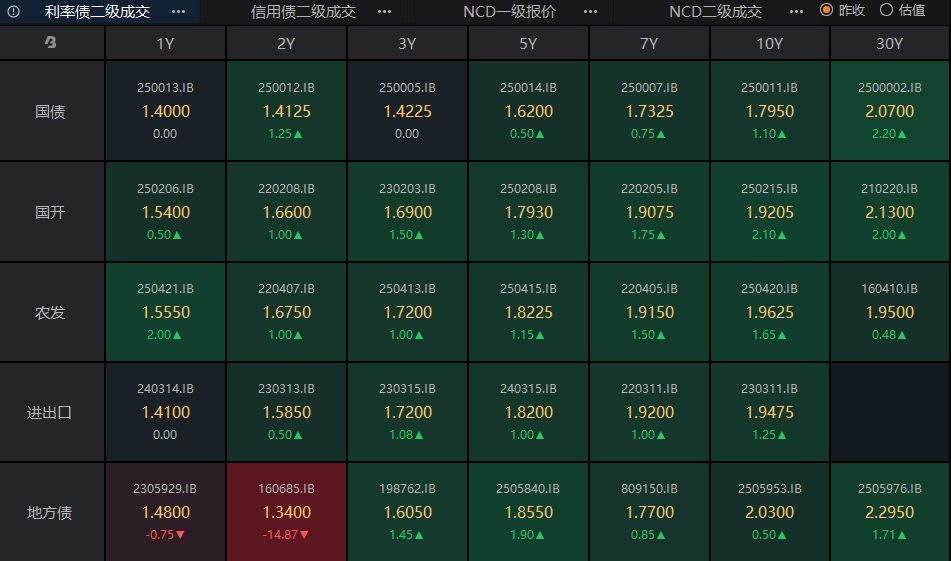Open bond cell 250013.IB
This screenshot has width=951, height=561.
pos(165,110)
